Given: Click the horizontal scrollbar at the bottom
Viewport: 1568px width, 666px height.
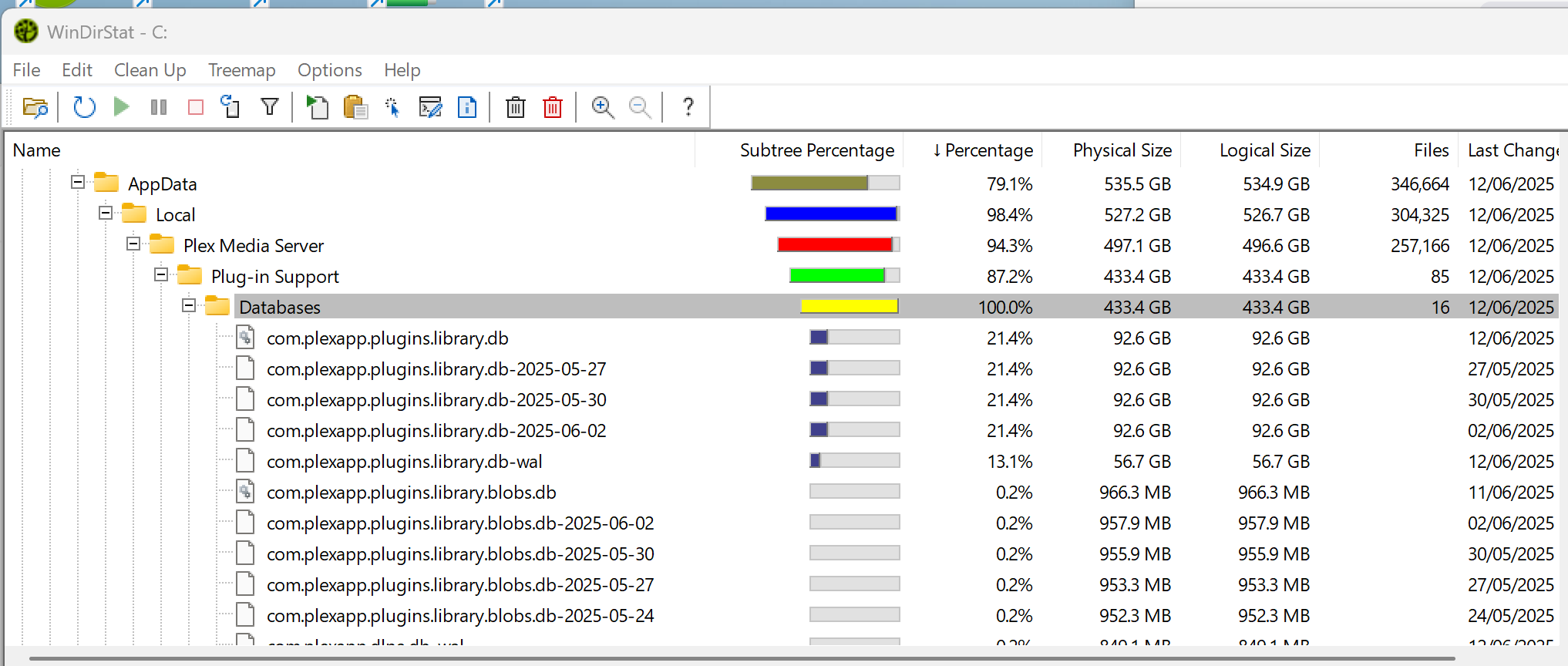Looking at the screenshot, I should 743,659.
